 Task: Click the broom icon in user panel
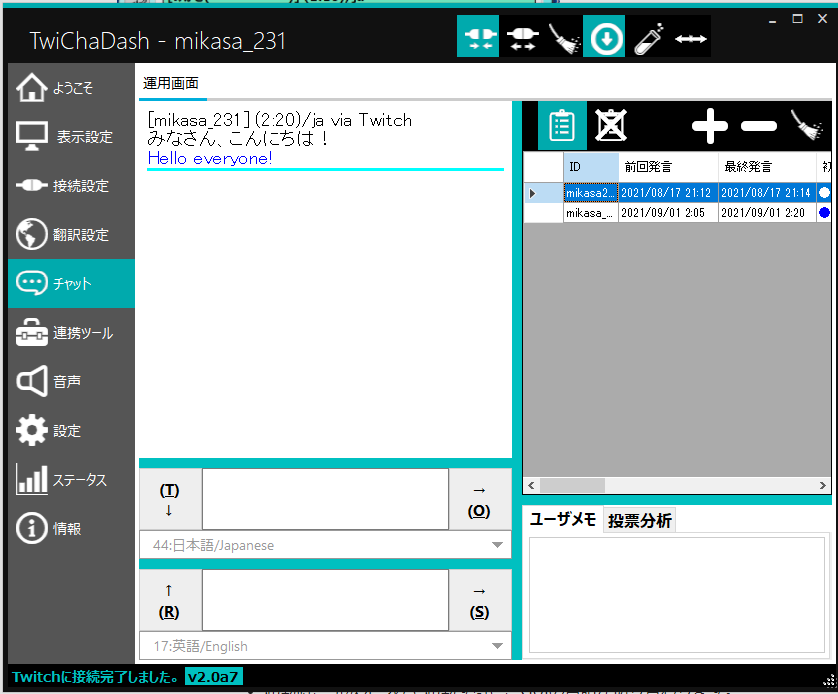[x=808, y=126]
